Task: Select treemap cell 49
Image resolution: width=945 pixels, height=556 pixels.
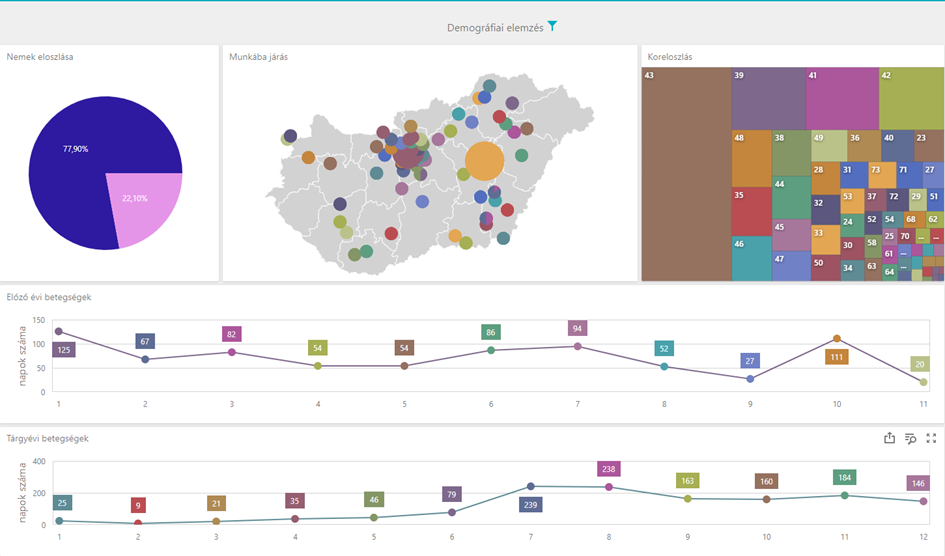Action: pyautogui.click(x=829, y=146)
